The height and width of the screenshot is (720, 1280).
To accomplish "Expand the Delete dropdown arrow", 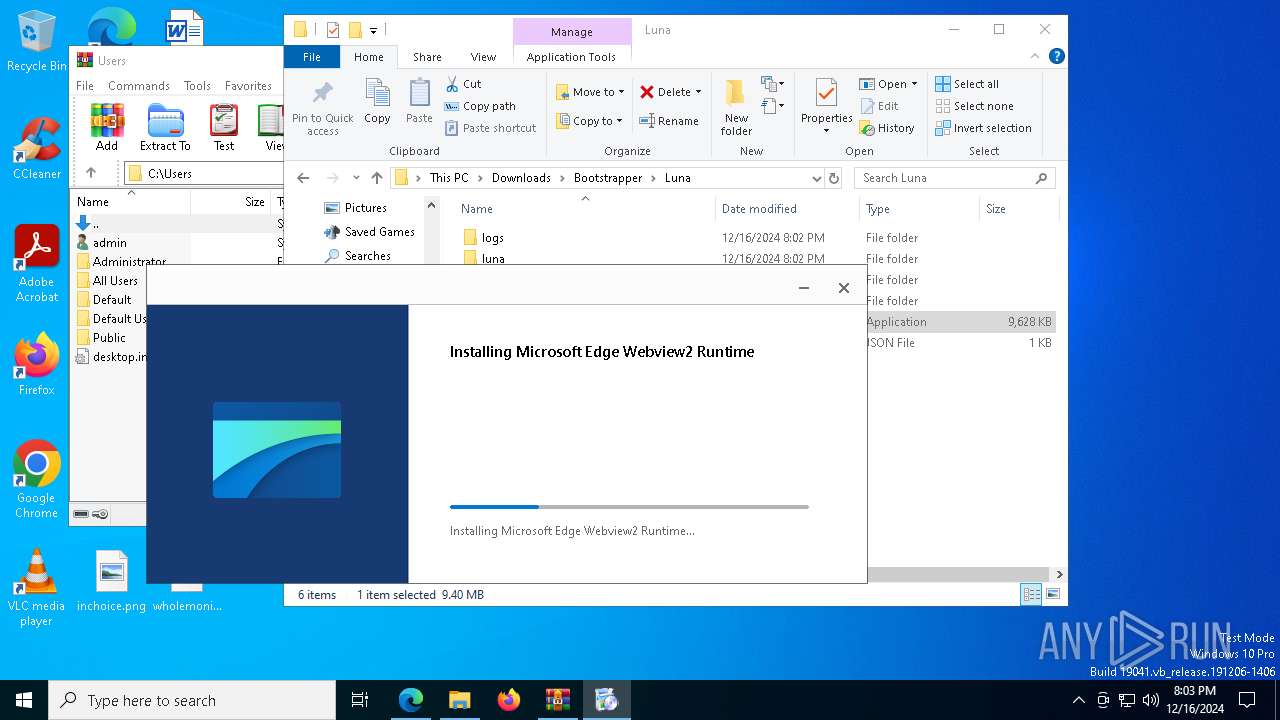I will pos(698,92).
